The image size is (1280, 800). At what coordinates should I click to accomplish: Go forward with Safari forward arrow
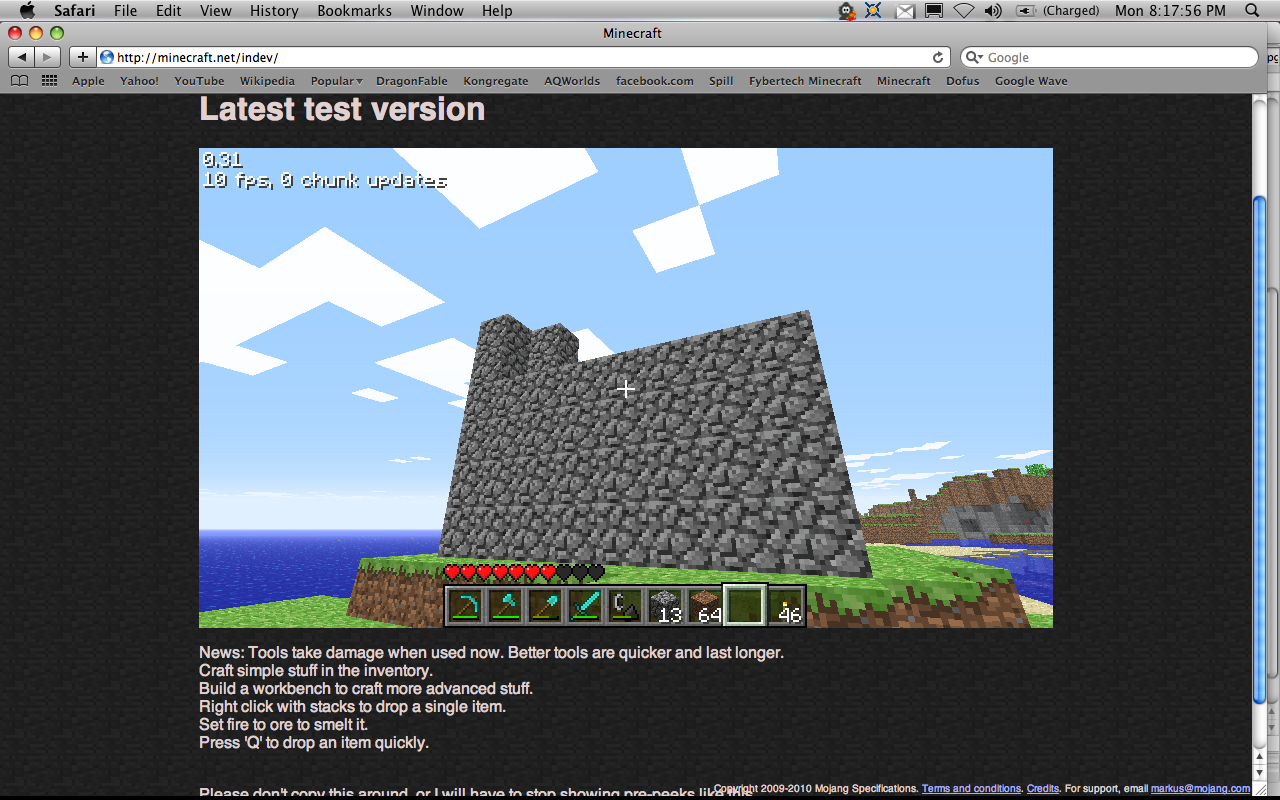(48, 57)
